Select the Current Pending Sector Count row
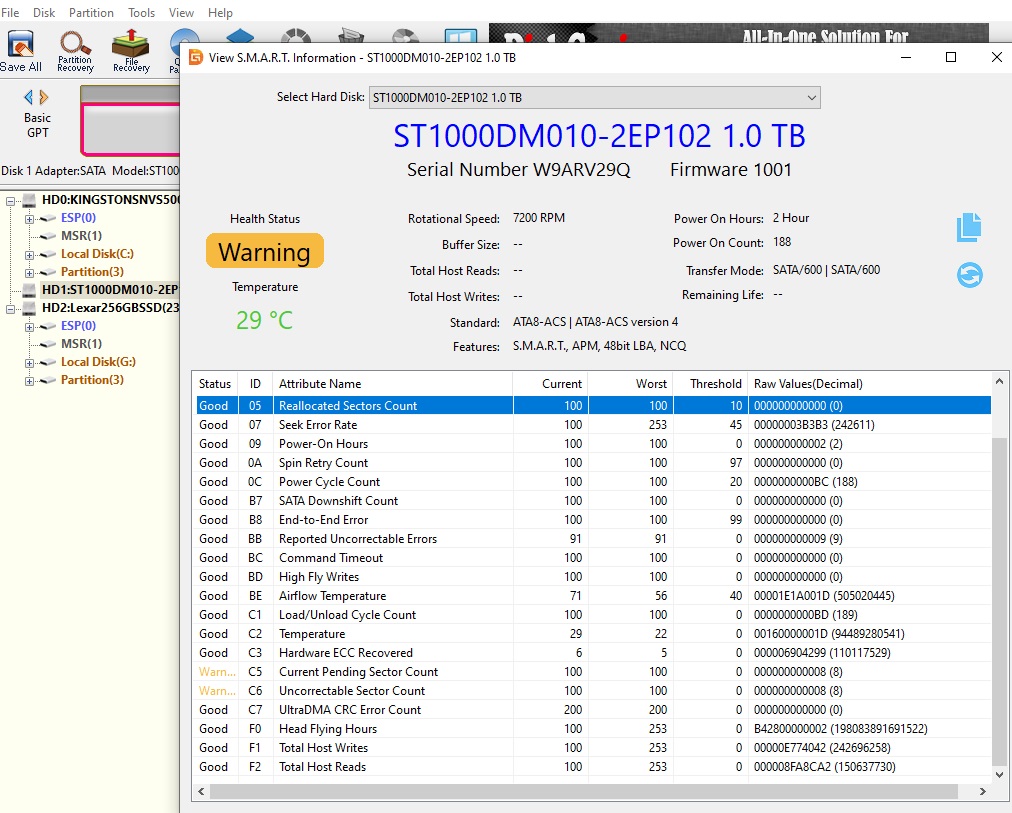Image resolution: width=1012 pixels, height=813 pixels. tap(592, 672)
